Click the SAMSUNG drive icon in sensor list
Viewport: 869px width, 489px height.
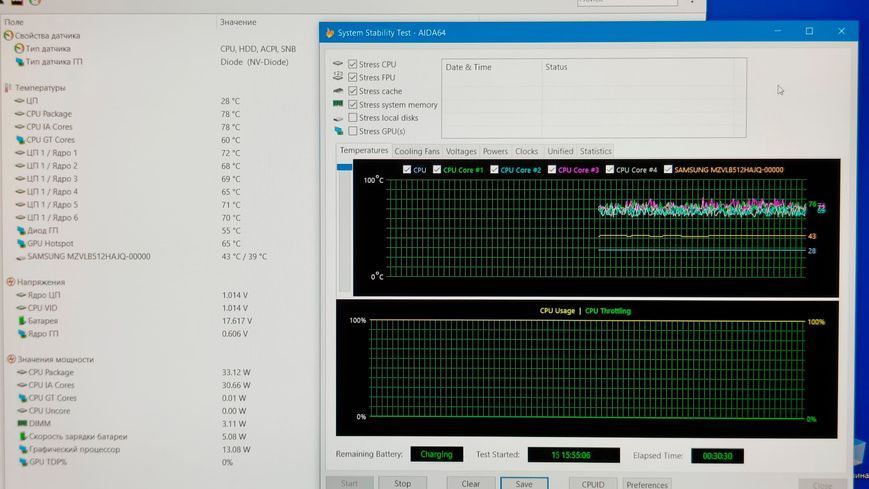point(21,257)
